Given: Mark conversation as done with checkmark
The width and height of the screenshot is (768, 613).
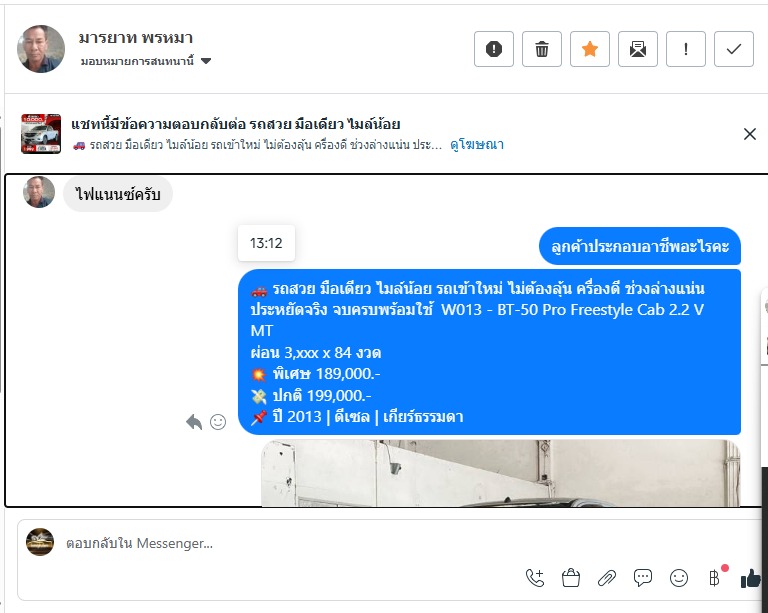Looking at the screenshot, I should pos(734,49).
